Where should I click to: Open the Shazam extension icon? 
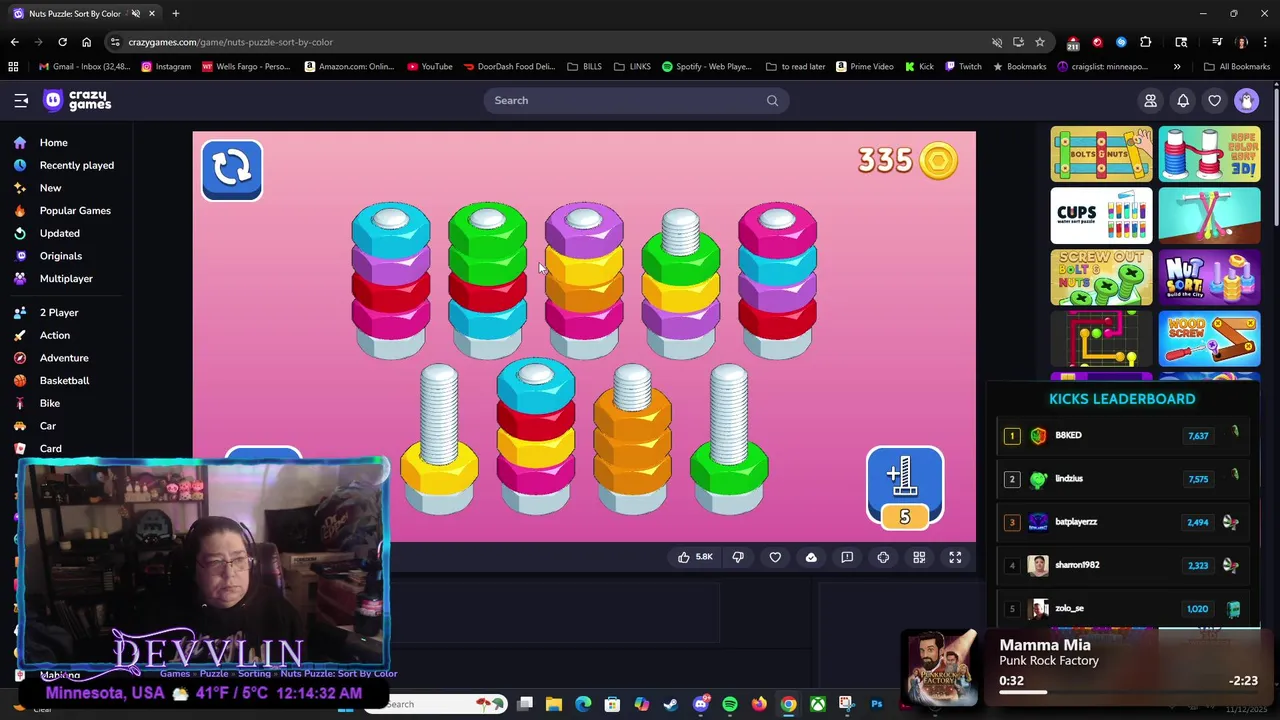[1121, 42]
